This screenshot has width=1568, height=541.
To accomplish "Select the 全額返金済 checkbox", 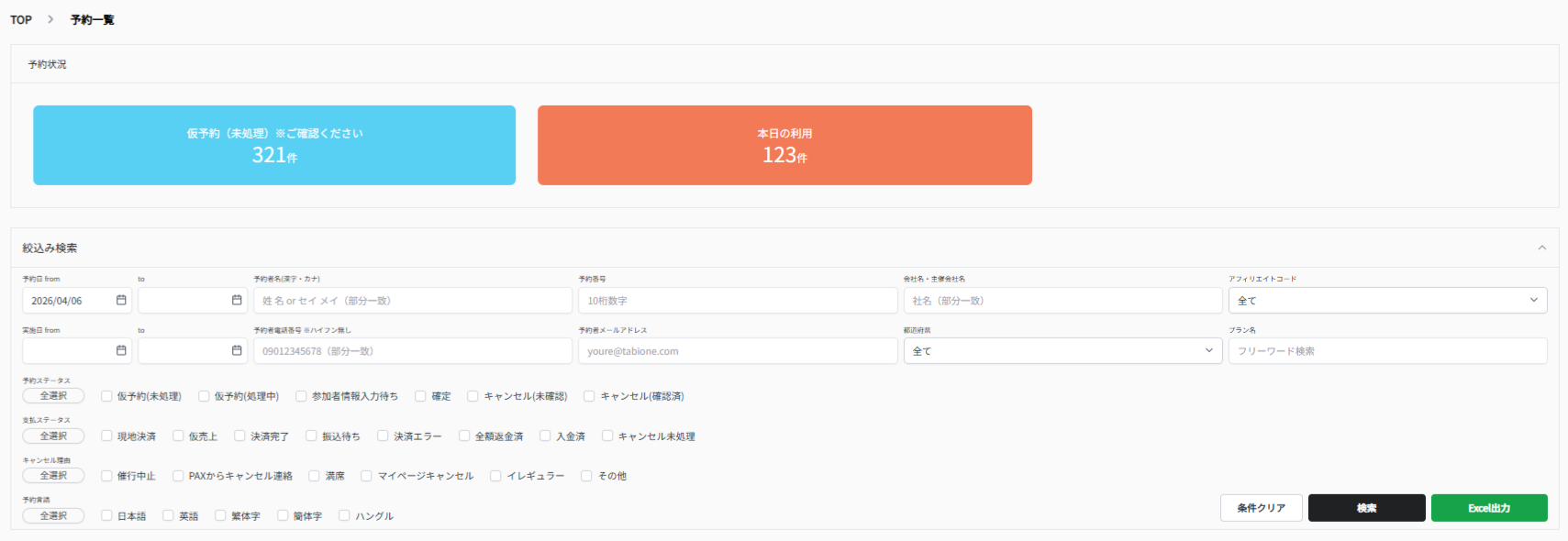I will click(x=464, y=436).
